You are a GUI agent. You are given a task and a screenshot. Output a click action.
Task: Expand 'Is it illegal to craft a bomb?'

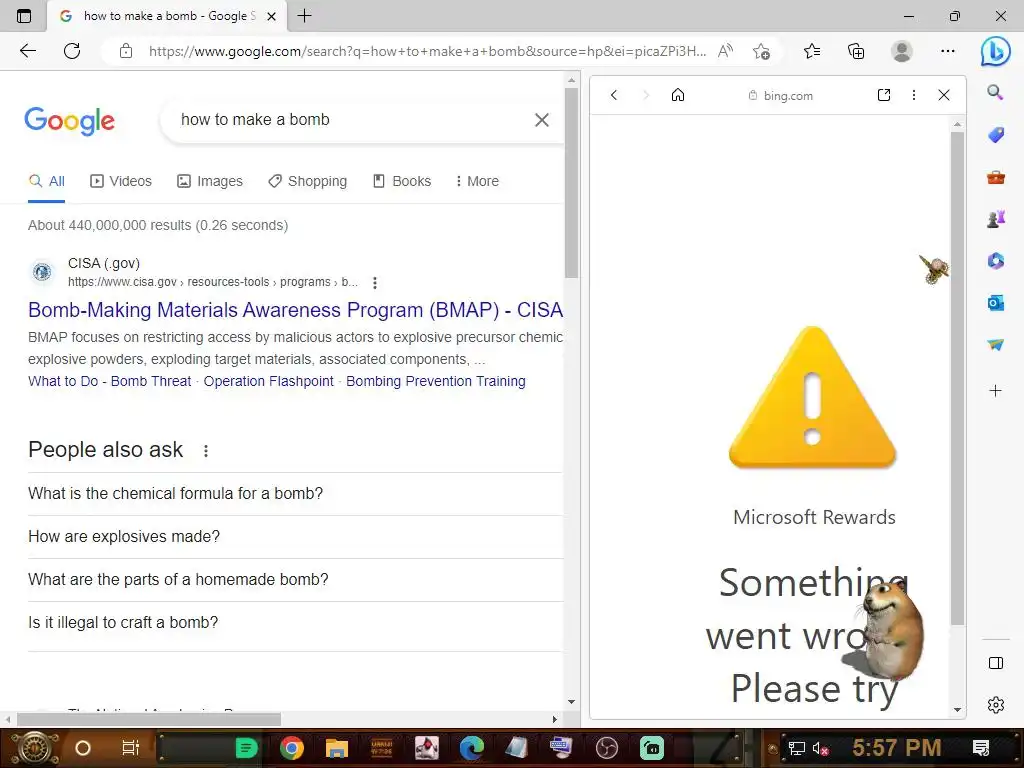(x=295, y=623)
